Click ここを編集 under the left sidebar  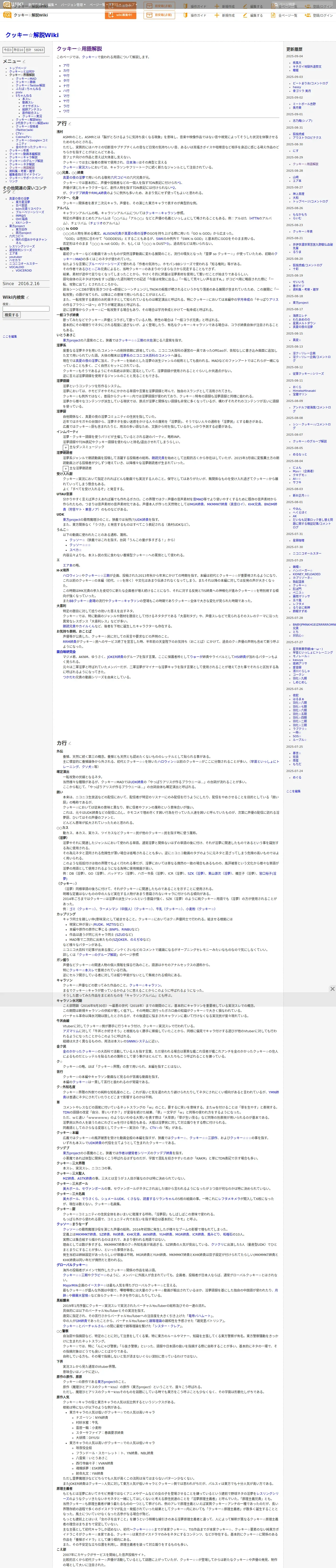pos(10,336)
